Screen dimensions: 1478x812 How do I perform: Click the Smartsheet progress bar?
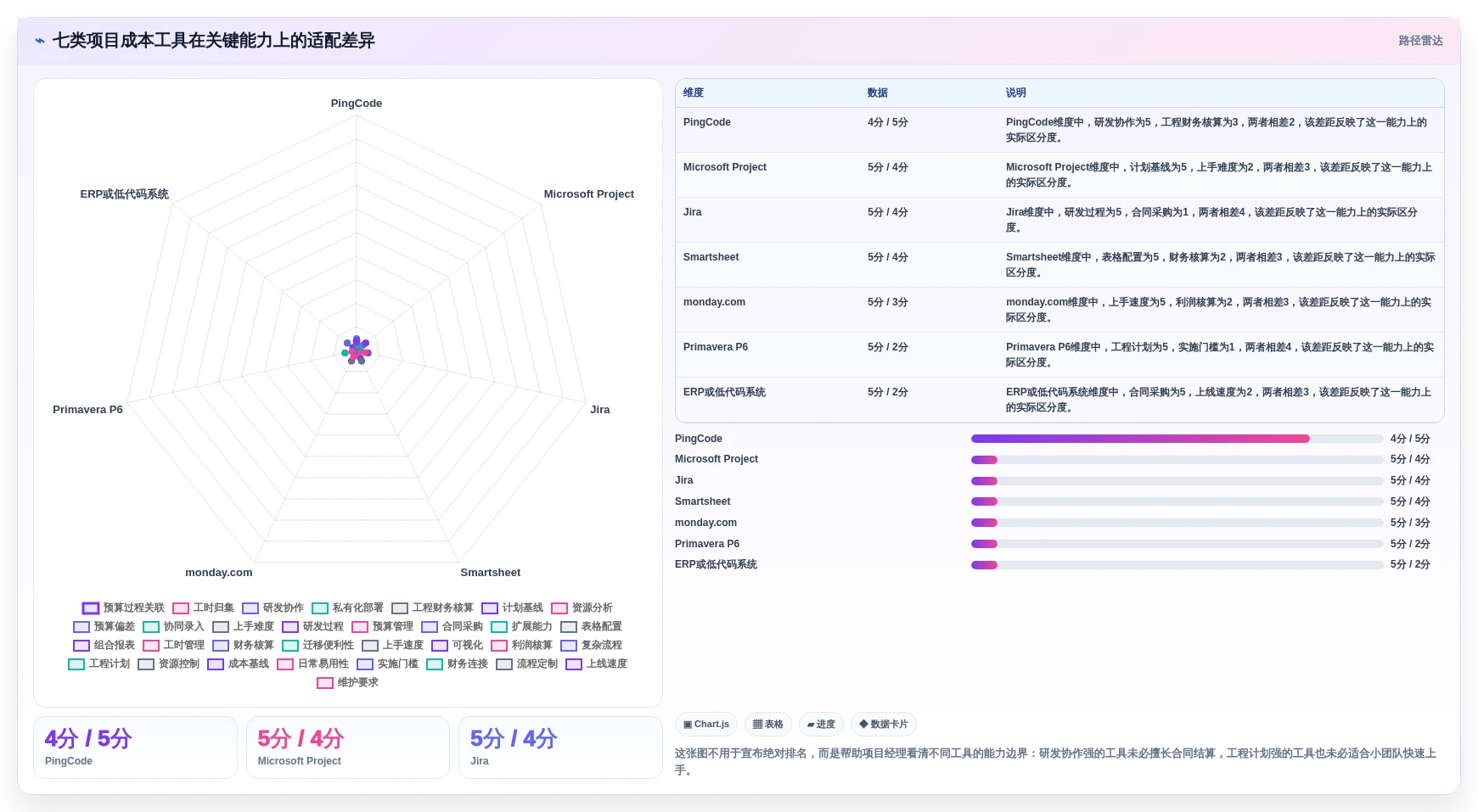click(x=1177, y=501)
